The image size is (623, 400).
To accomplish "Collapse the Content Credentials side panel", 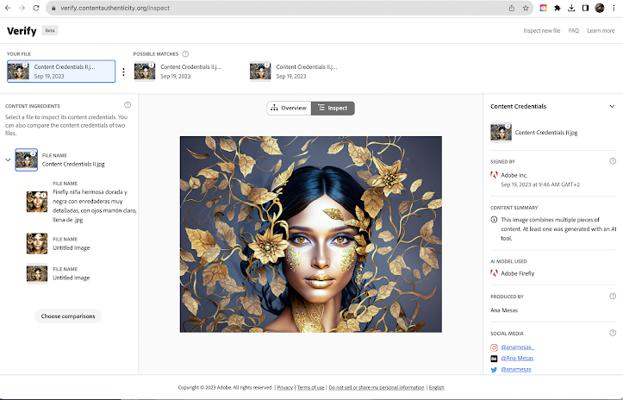I will [x=611, y=105].
